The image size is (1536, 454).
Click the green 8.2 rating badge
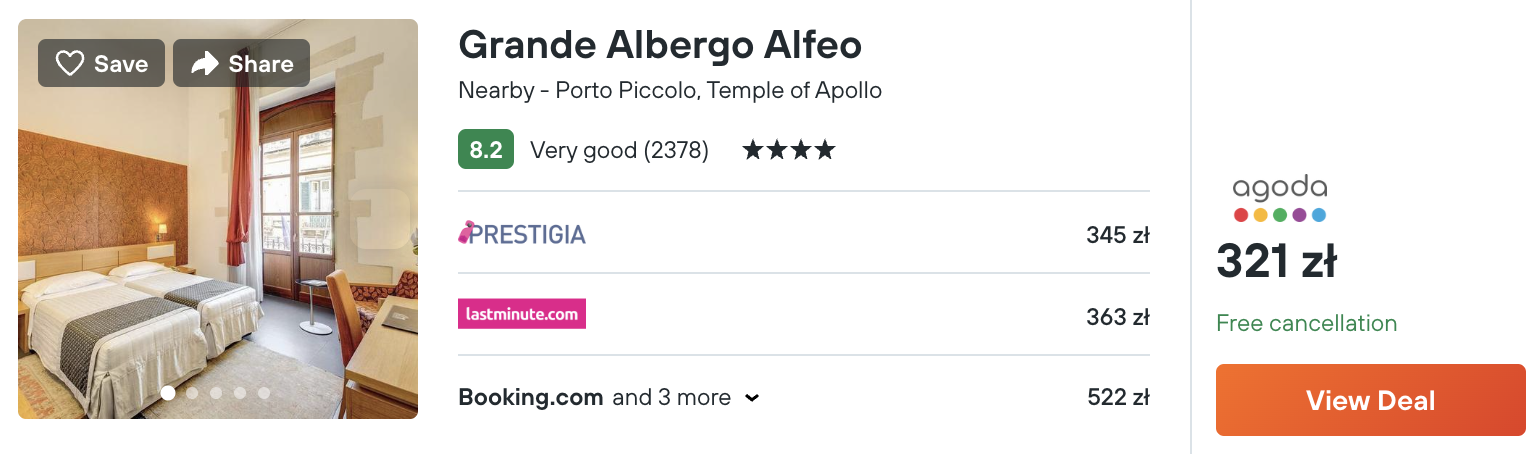486,150
